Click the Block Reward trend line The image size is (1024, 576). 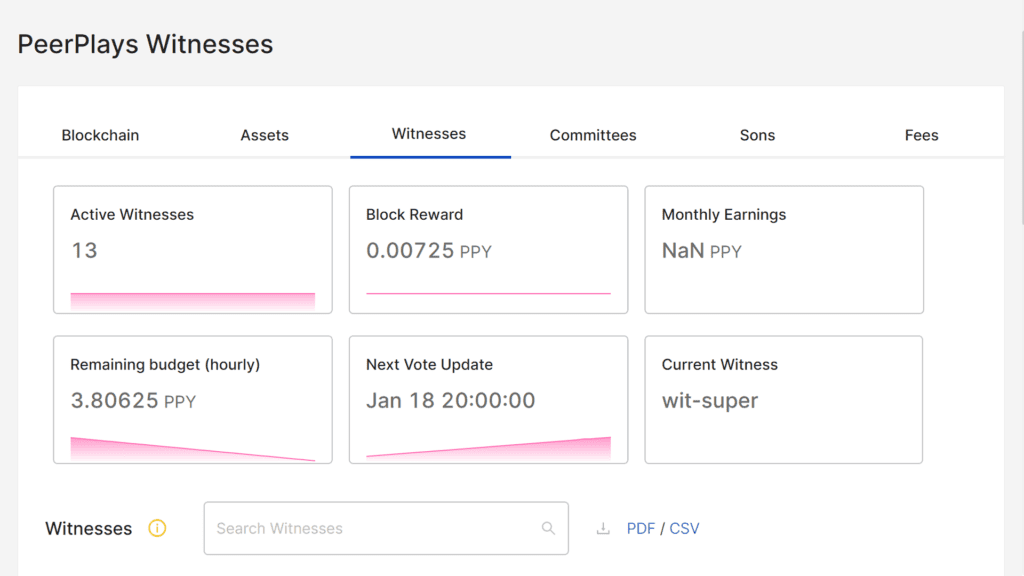point(488,293)
